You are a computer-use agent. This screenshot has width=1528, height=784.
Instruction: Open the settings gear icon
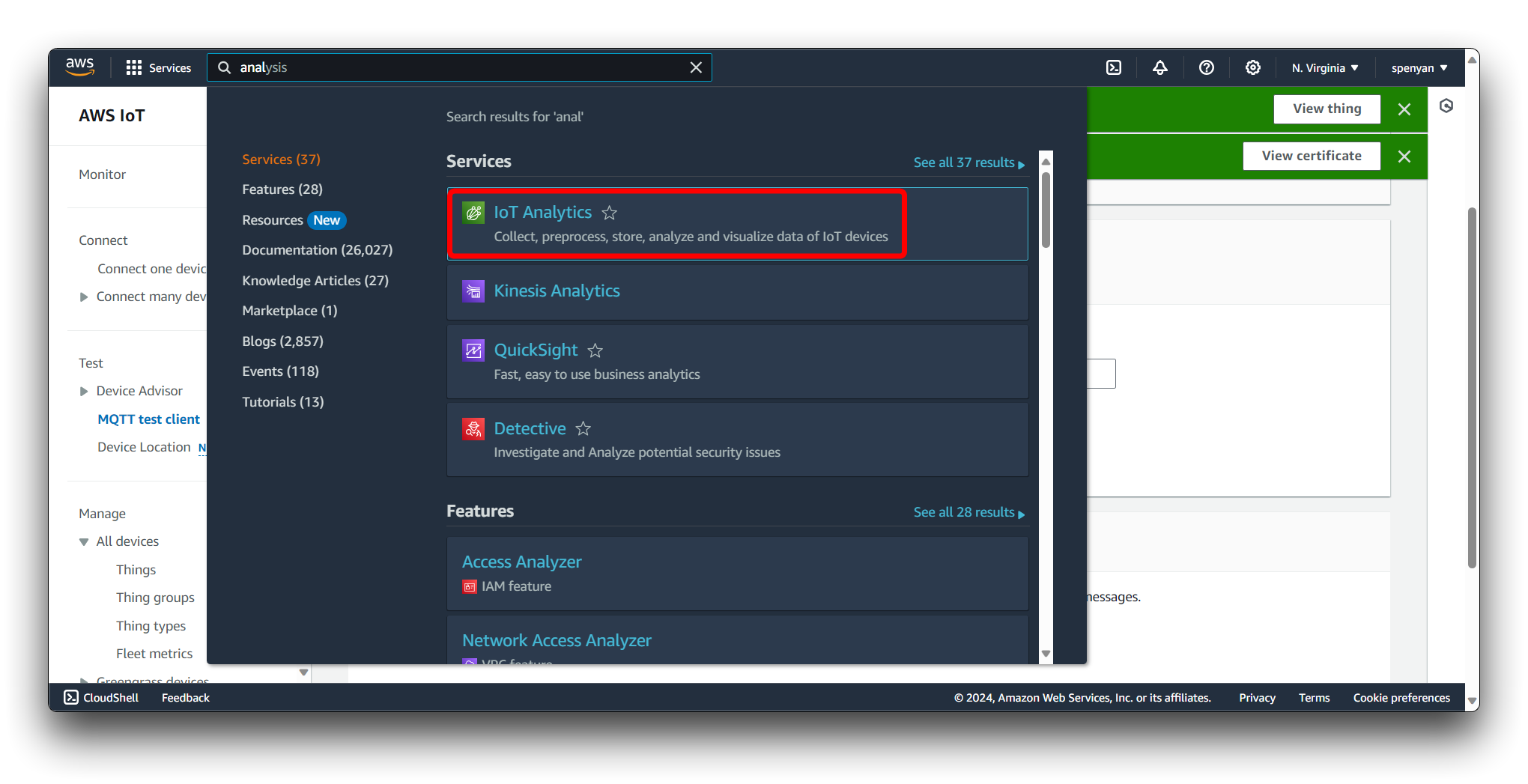(x=1253, y=67)
